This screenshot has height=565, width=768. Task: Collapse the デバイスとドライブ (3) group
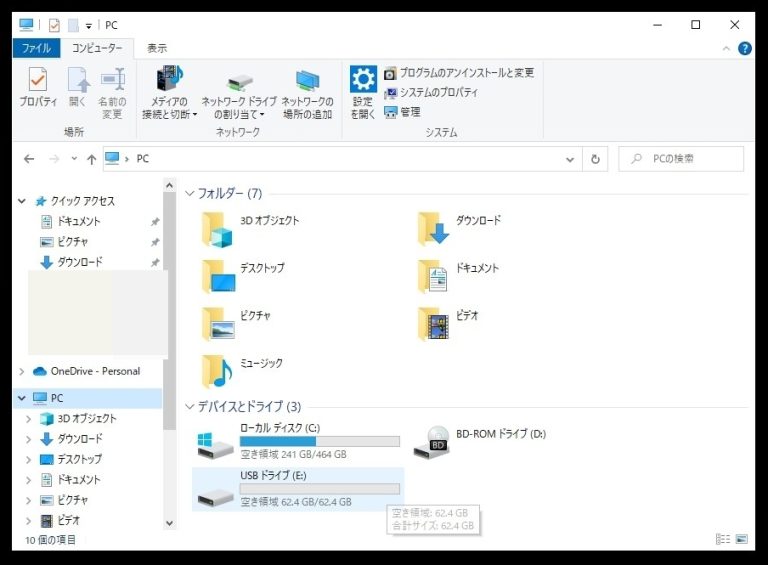(x=190, y=406)
